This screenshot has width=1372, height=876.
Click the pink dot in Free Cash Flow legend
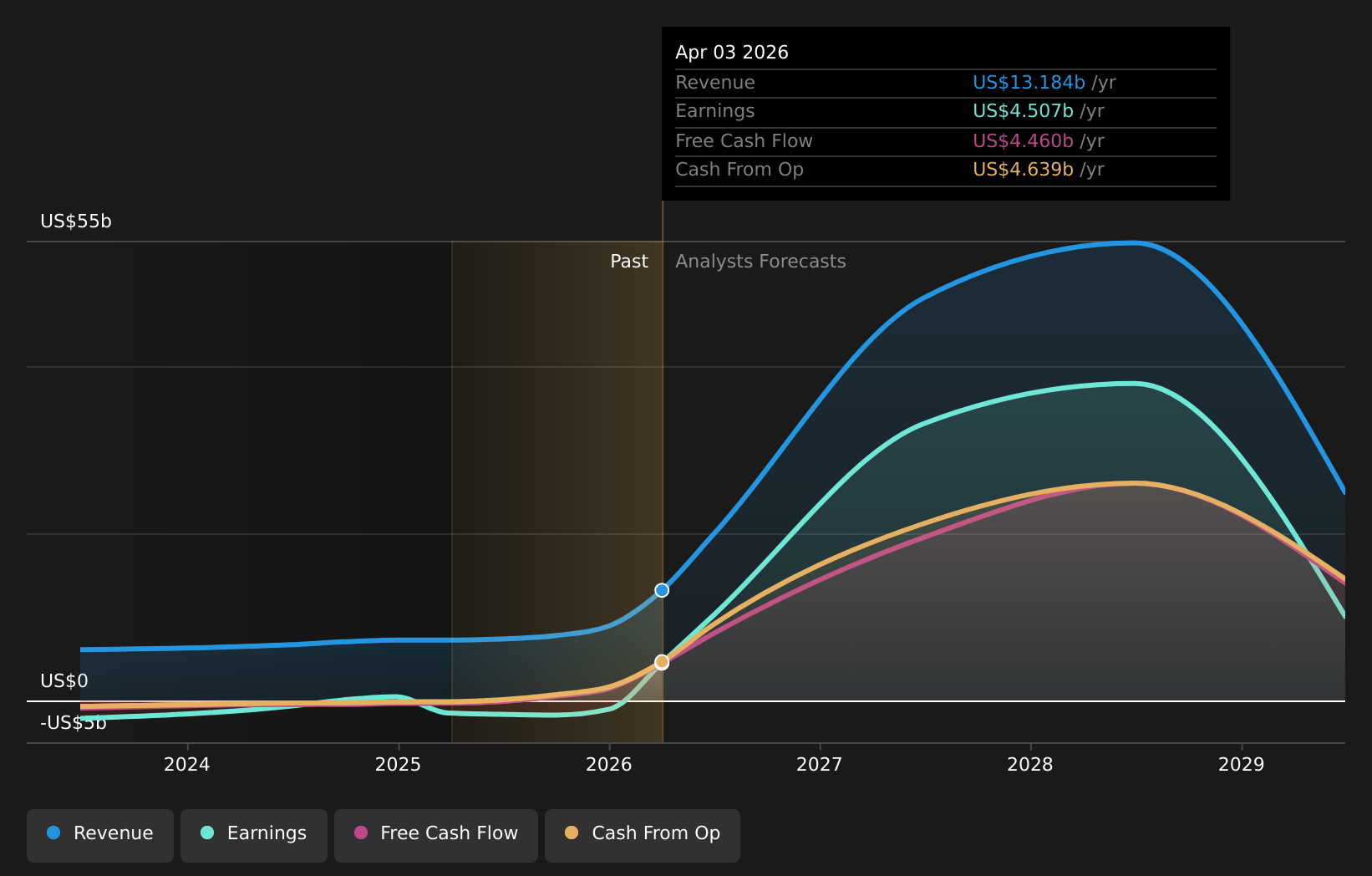[361, 833]
